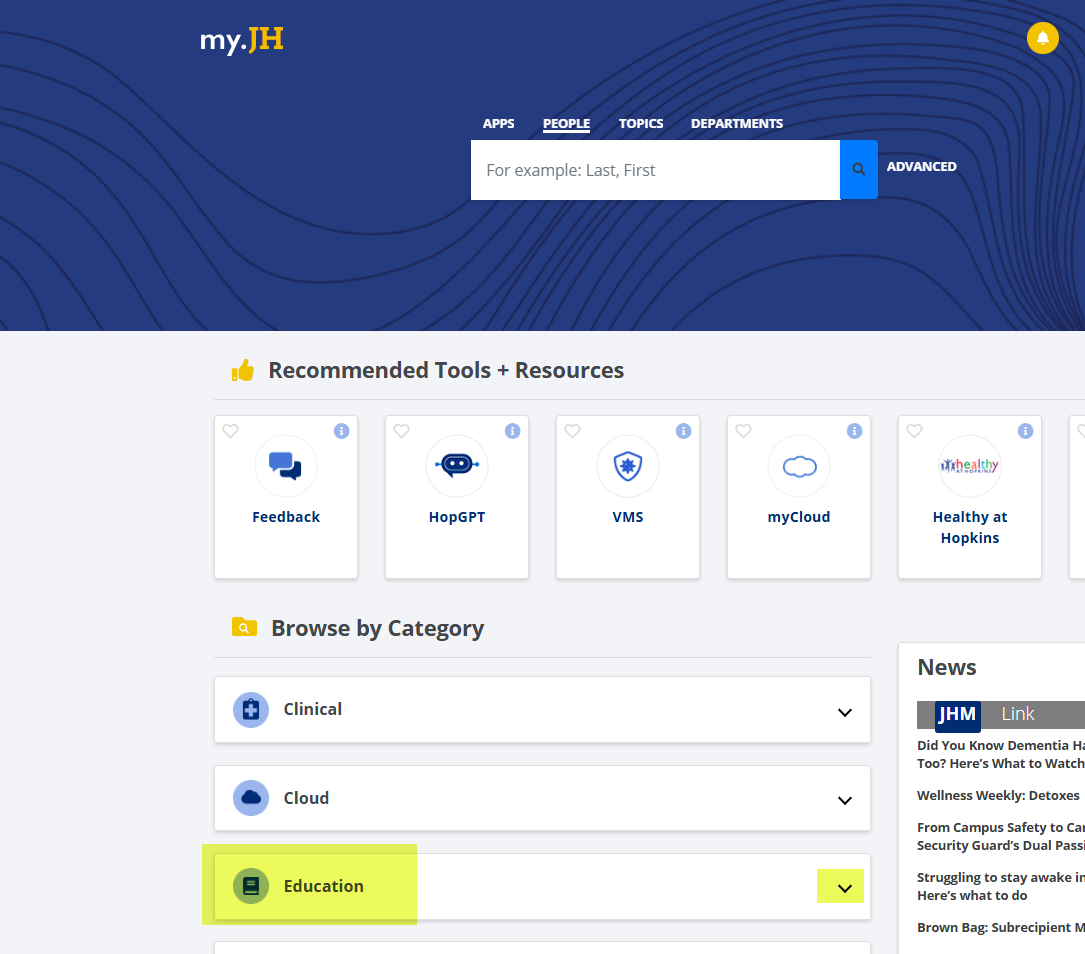
Task: Switch to the APPS search tab
Action: pos(498,124)
